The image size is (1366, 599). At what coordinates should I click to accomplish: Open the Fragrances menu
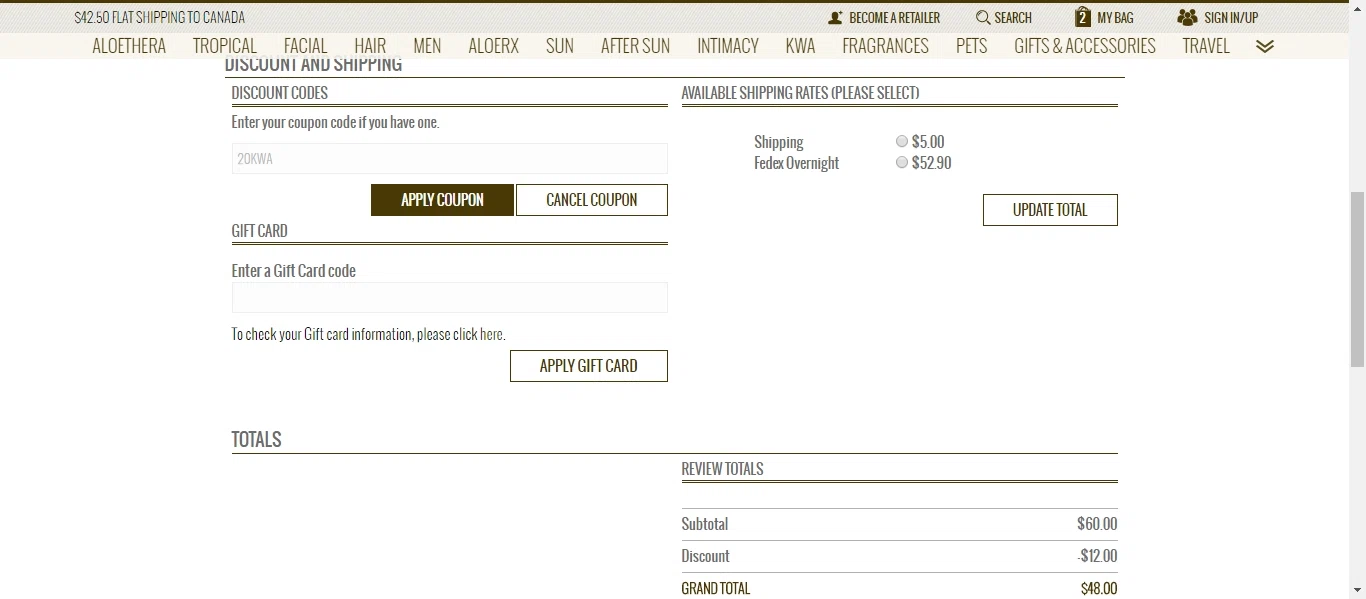coord(885,46)
